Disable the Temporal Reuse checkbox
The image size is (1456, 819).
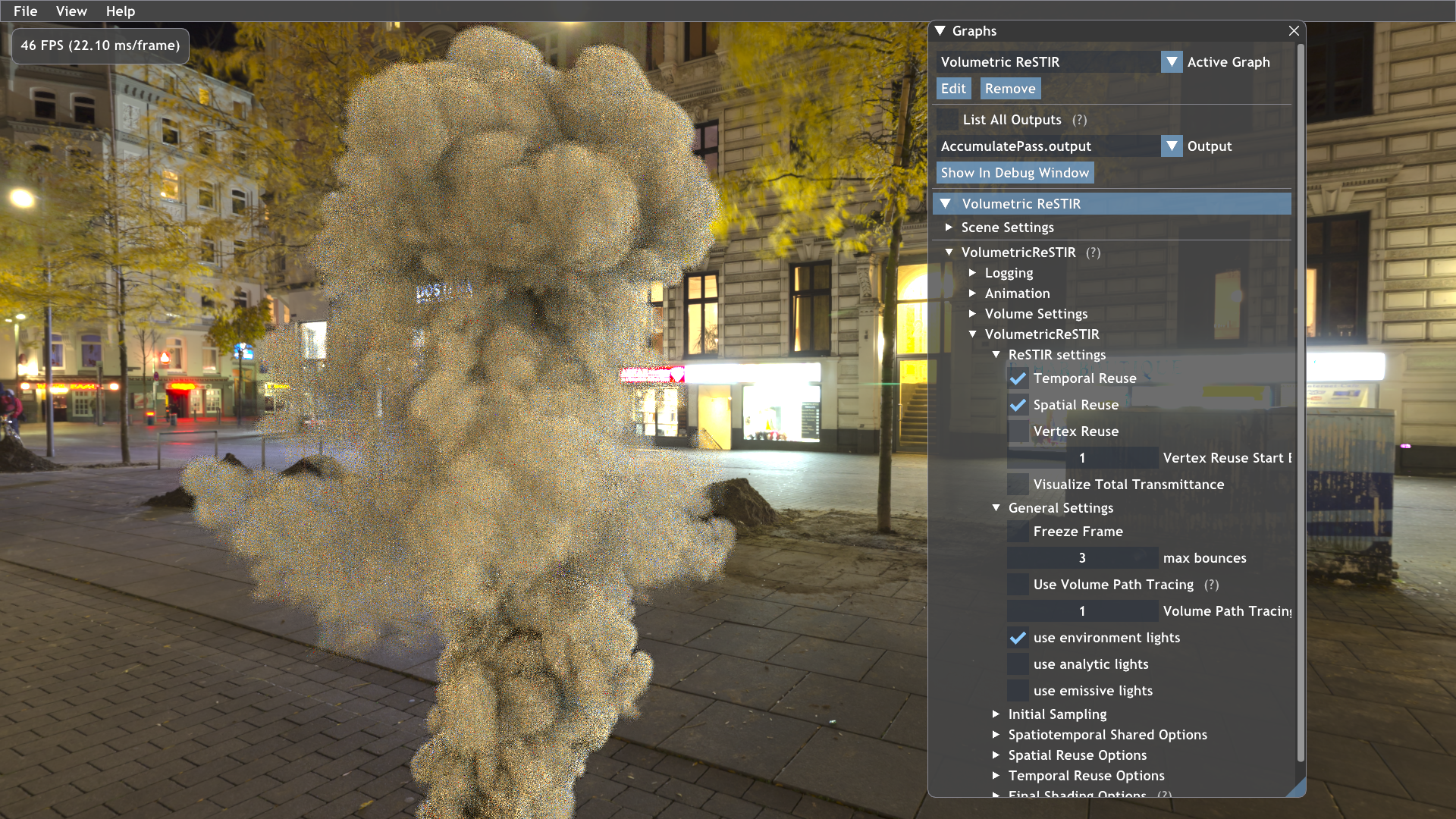tap(1018, 378)
